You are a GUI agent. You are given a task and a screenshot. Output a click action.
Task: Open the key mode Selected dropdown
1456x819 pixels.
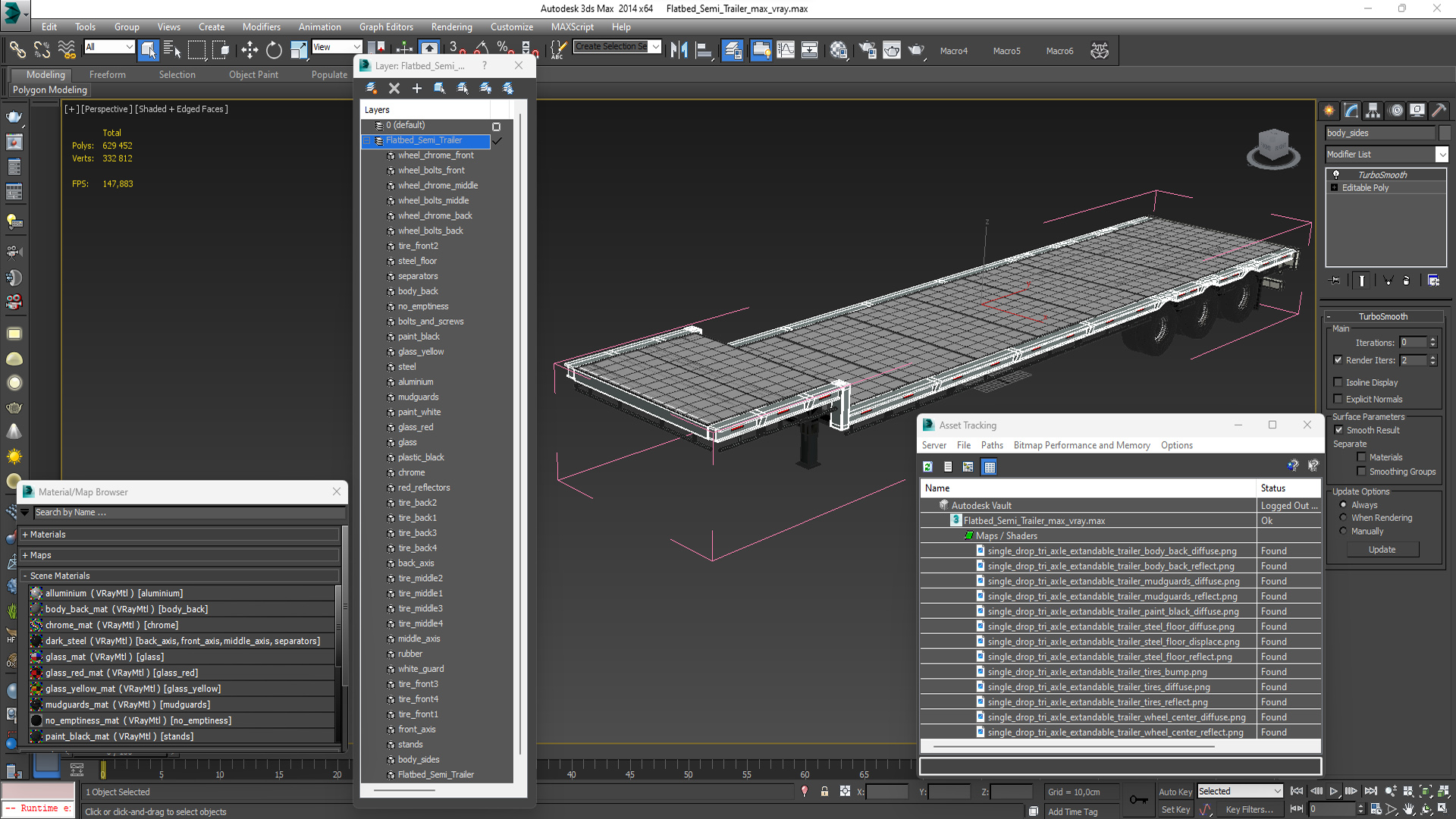tap(1239, 791)
